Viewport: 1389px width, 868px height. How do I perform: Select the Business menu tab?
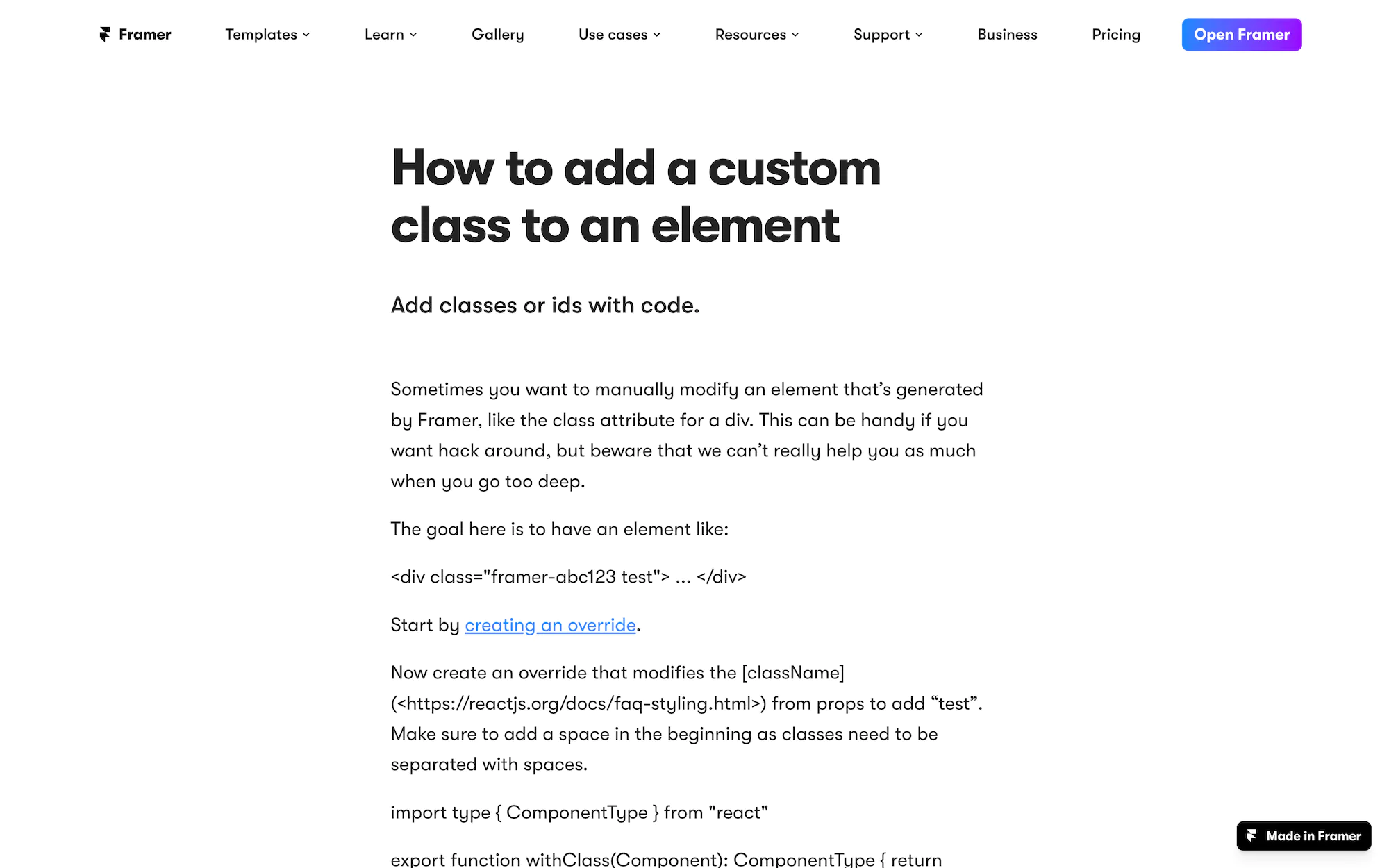coord(1007,34)
